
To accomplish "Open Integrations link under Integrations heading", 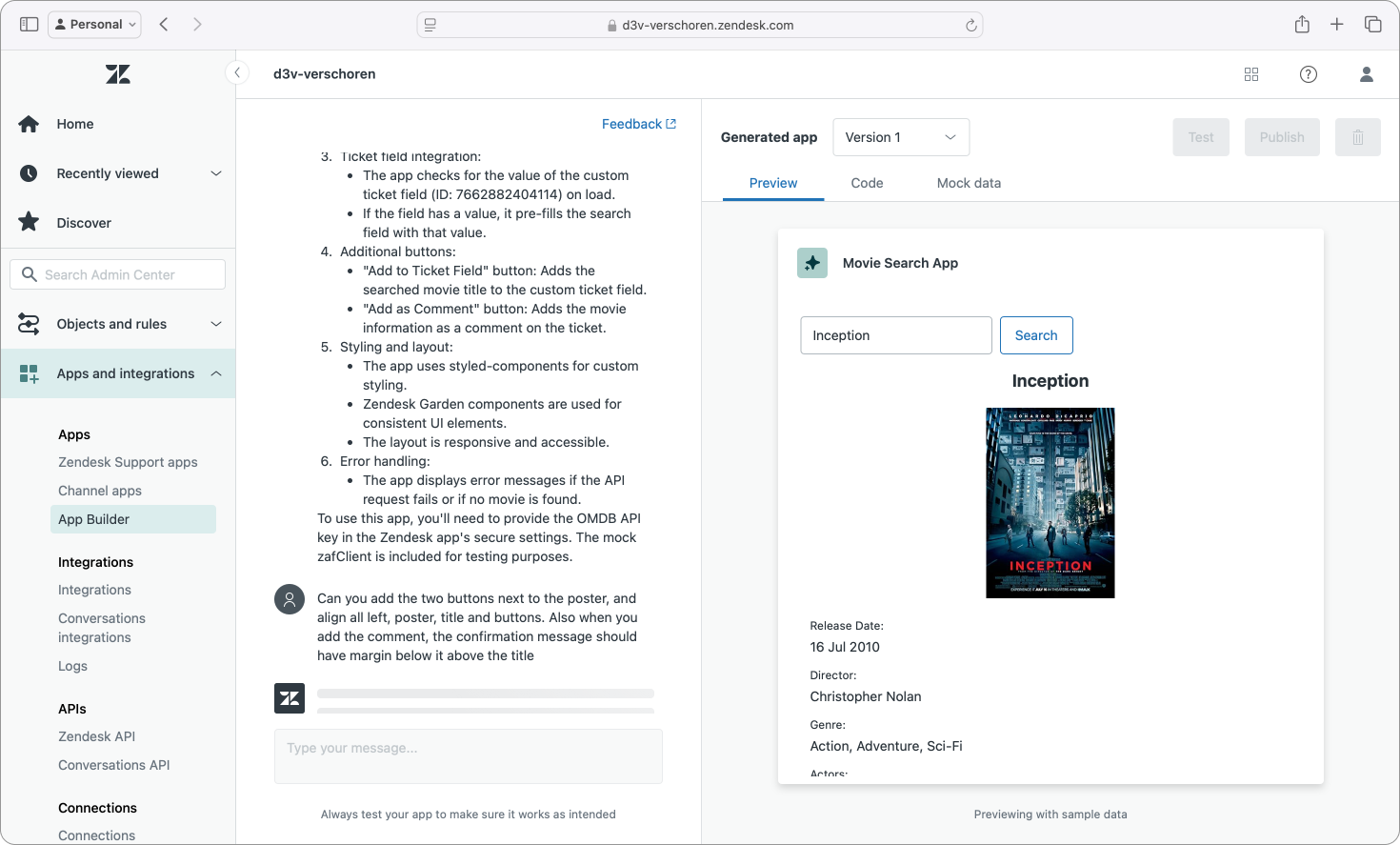I will click(94, 590).
